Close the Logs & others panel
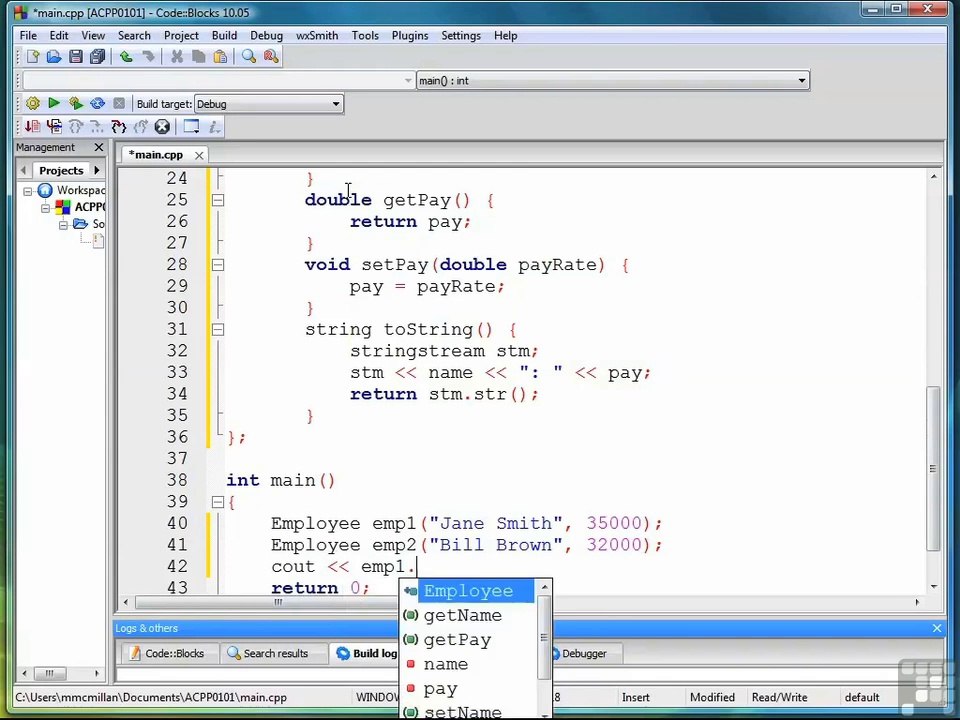 pos(937,628)
